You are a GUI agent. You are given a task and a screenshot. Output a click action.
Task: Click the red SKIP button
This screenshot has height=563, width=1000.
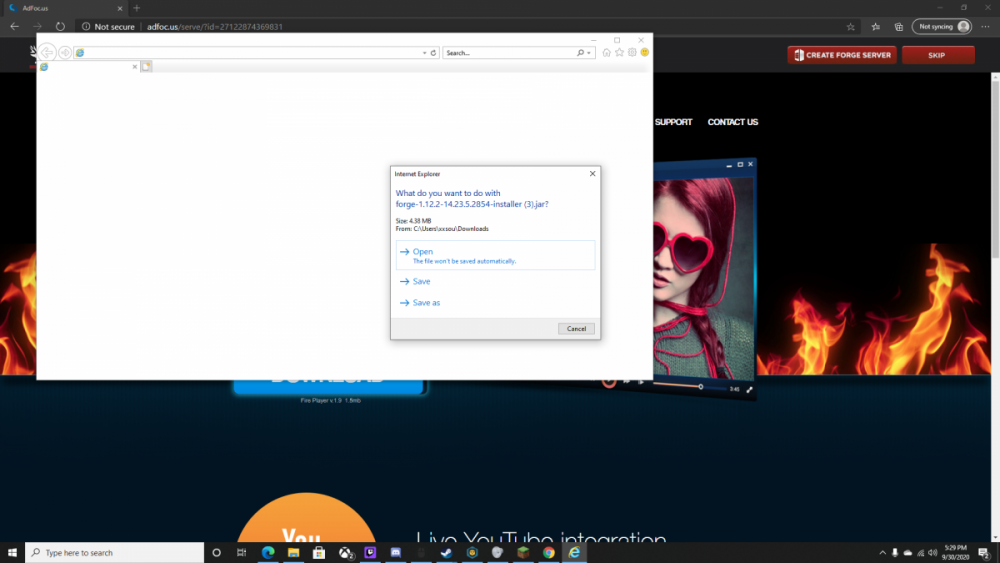937,55
